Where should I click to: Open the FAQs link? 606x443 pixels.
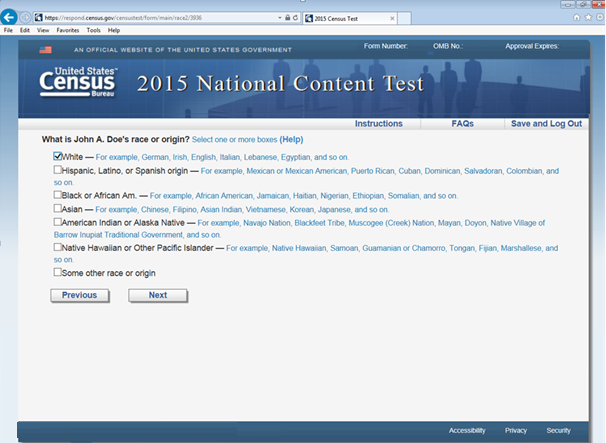click(x=463, y=124)
